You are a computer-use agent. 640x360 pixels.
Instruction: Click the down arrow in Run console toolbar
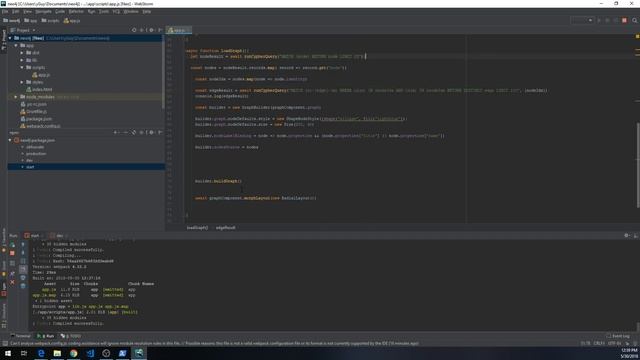click(x=23, y=253)
